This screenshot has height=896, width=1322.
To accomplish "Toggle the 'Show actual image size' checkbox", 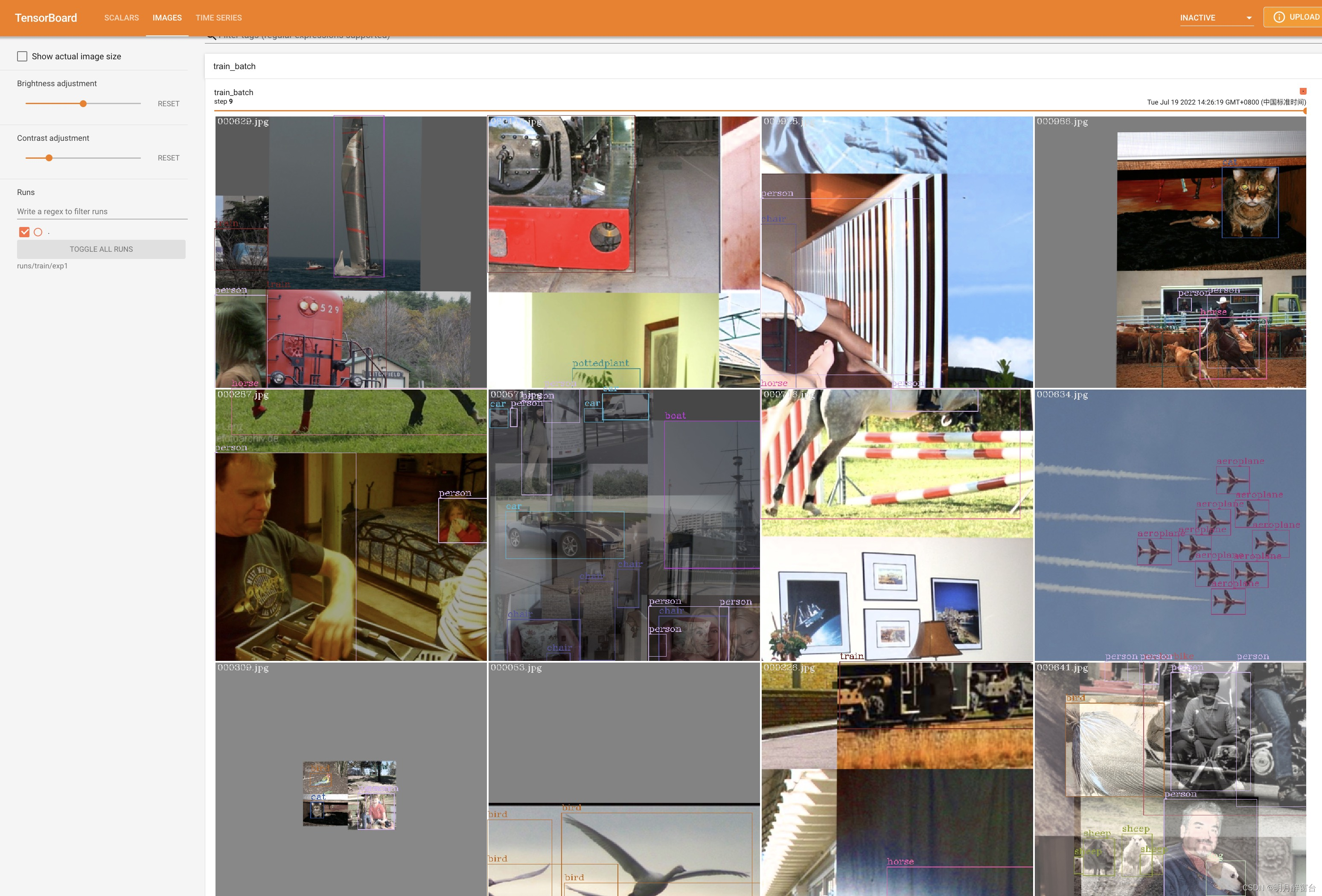I will click(22, 56).
